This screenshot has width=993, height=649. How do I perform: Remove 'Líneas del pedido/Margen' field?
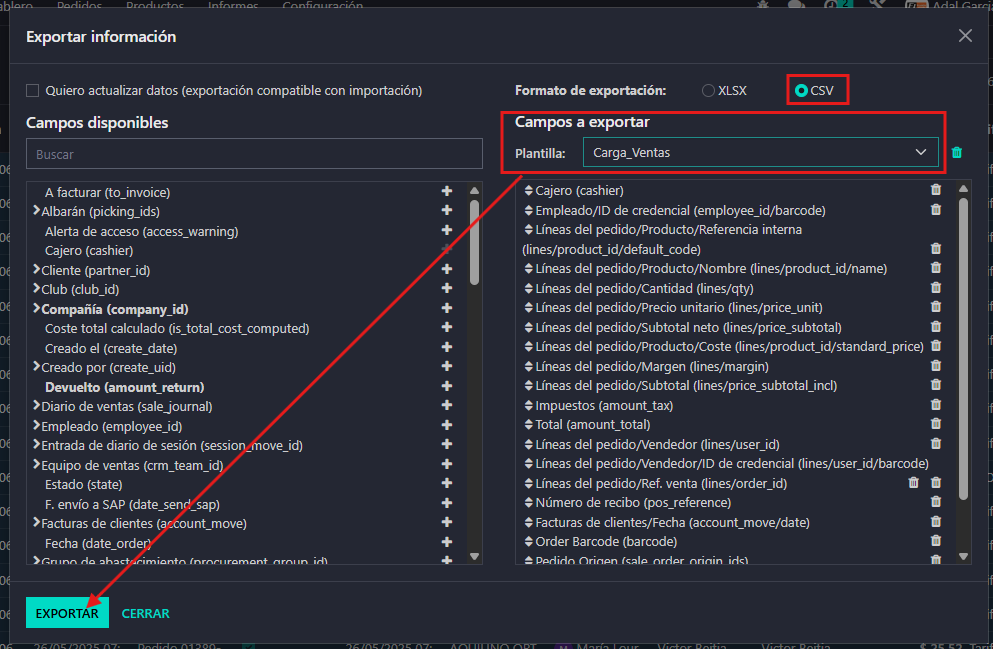point(936,366)
